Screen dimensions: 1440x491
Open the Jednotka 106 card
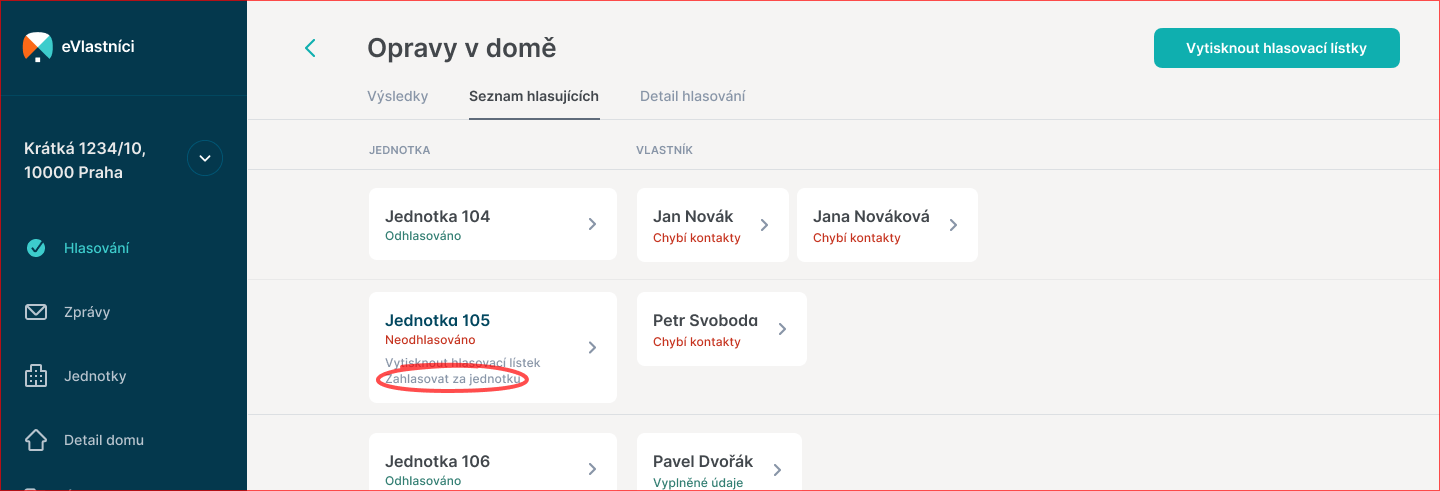click(x=490, y=466)
